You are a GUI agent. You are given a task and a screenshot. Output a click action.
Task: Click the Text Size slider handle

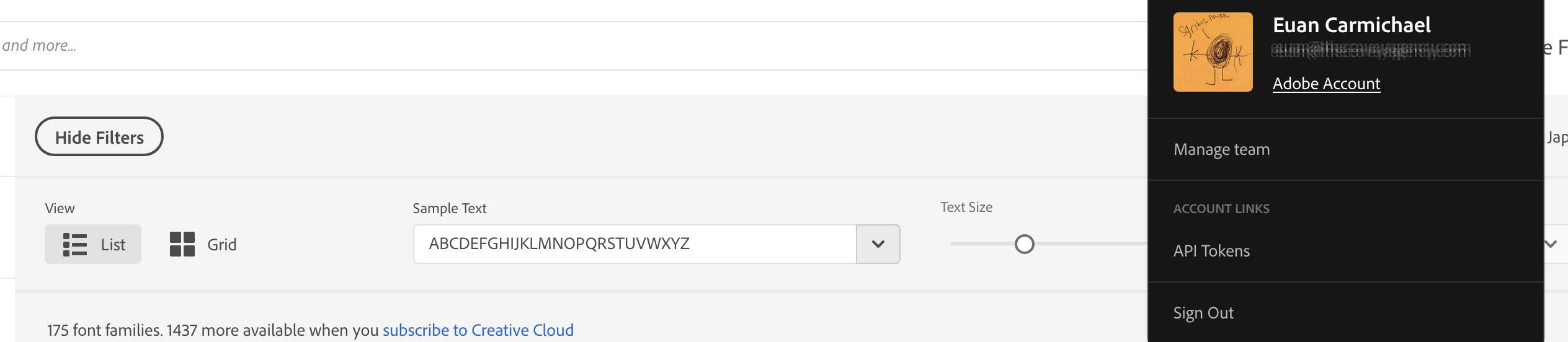coord(1024,244)
